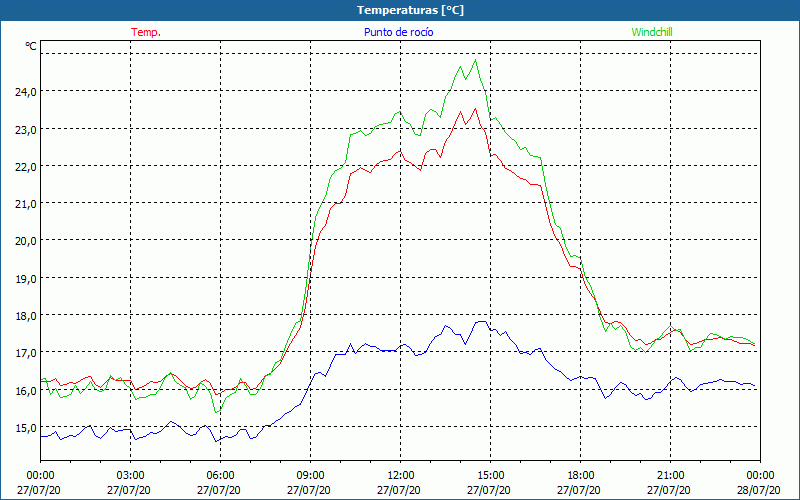Click the 28/07/20 date label
This screenshot has height=500, width=800.
click(x=759, y=490)
